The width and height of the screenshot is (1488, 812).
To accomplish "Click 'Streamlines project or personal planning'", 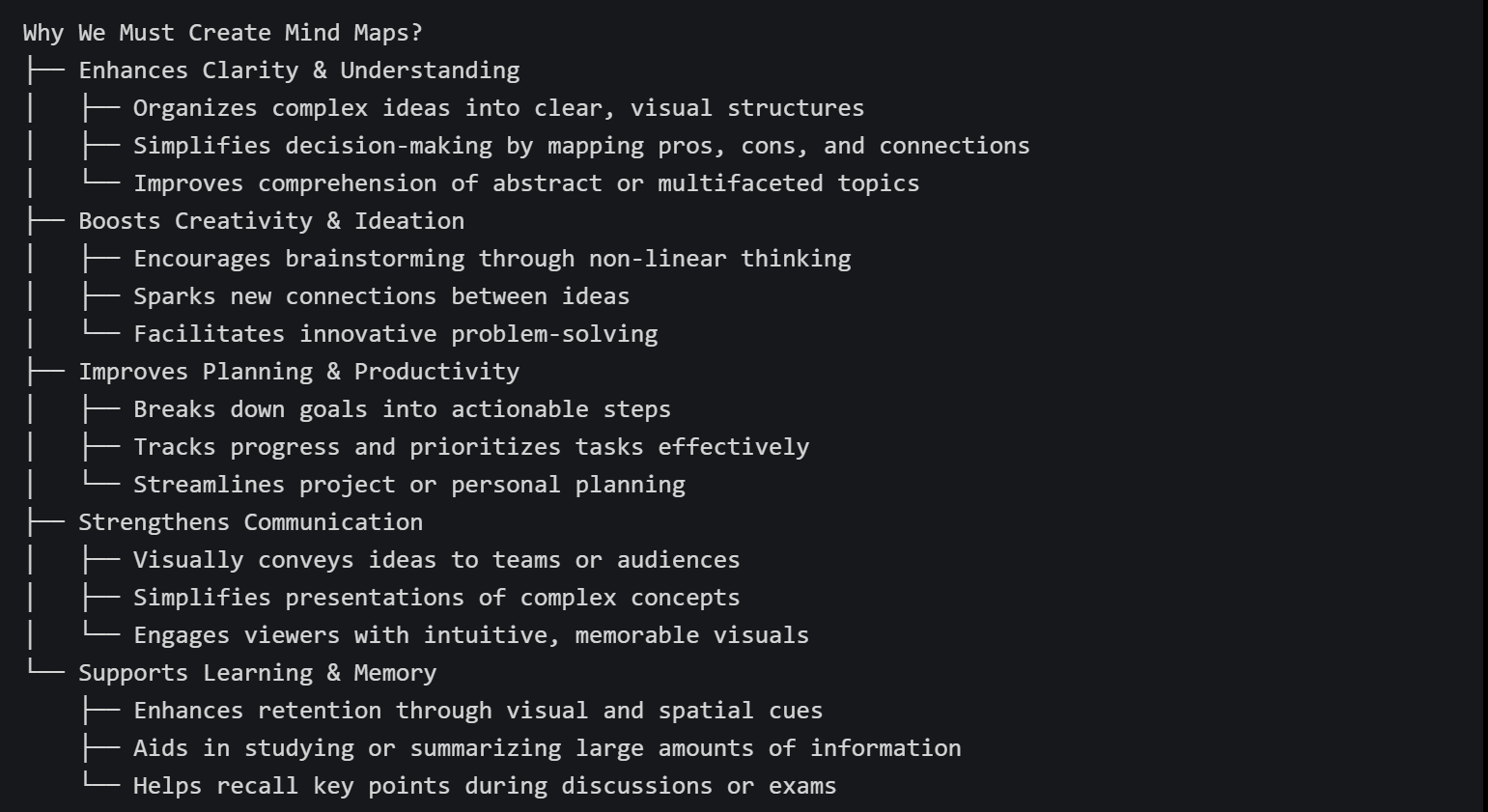I will 409,485.
